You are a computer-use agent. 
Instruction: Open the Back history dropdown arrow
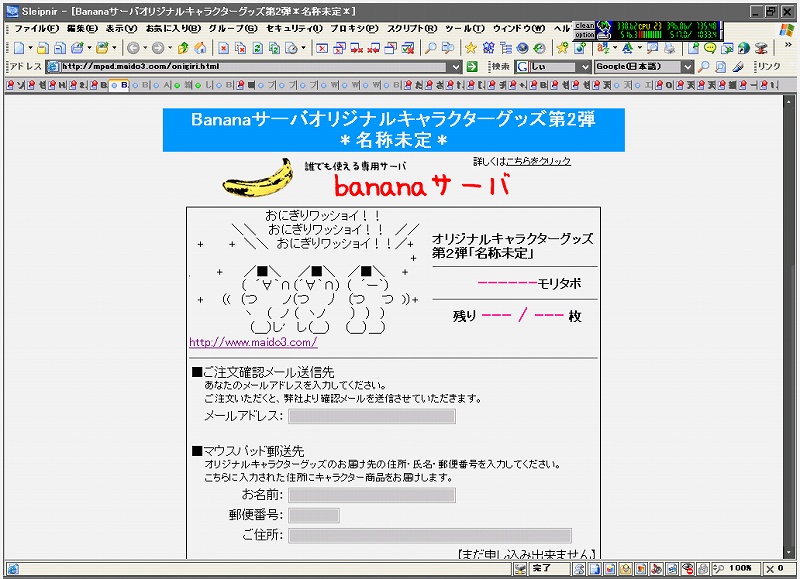tap(145, 48)
